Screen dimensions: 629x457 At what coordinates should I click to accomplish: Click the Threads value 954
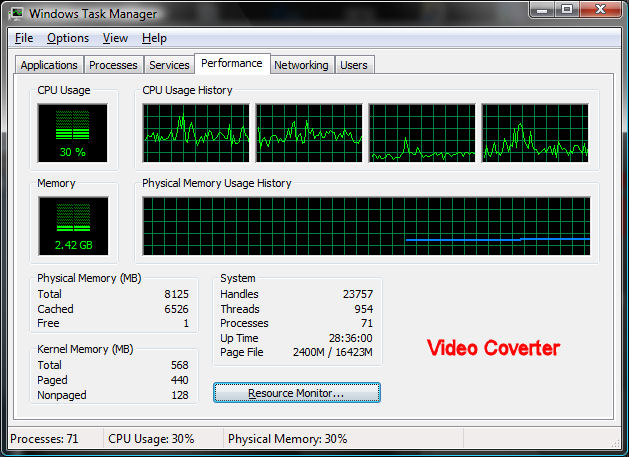click(364, 309)
